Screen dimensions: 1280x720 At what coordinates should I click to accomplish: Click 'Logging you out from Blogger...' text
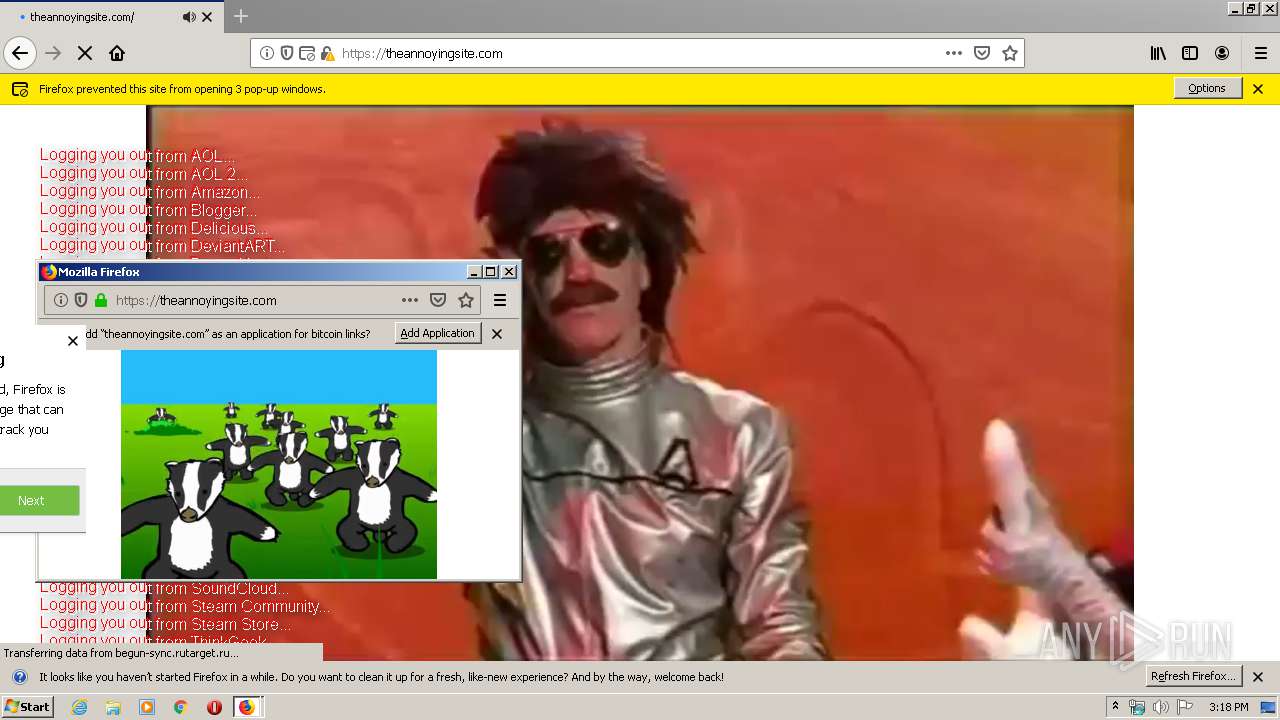click(148, 209)
